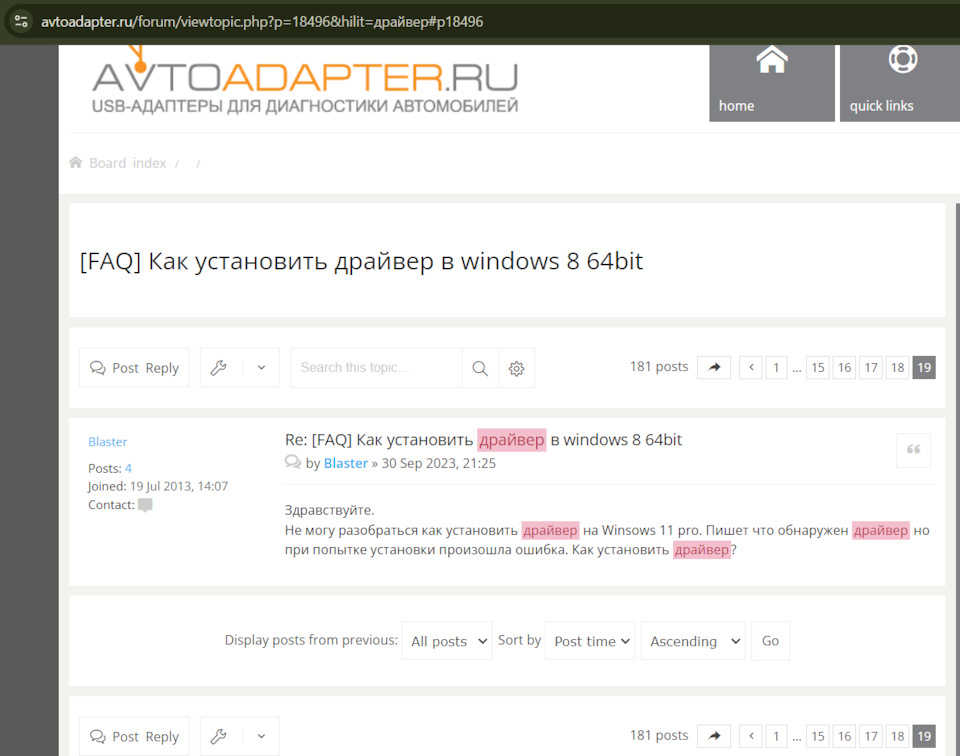Go to page 16 in top pagination
The image size is (960, 756).
click(x=844, y=367)
